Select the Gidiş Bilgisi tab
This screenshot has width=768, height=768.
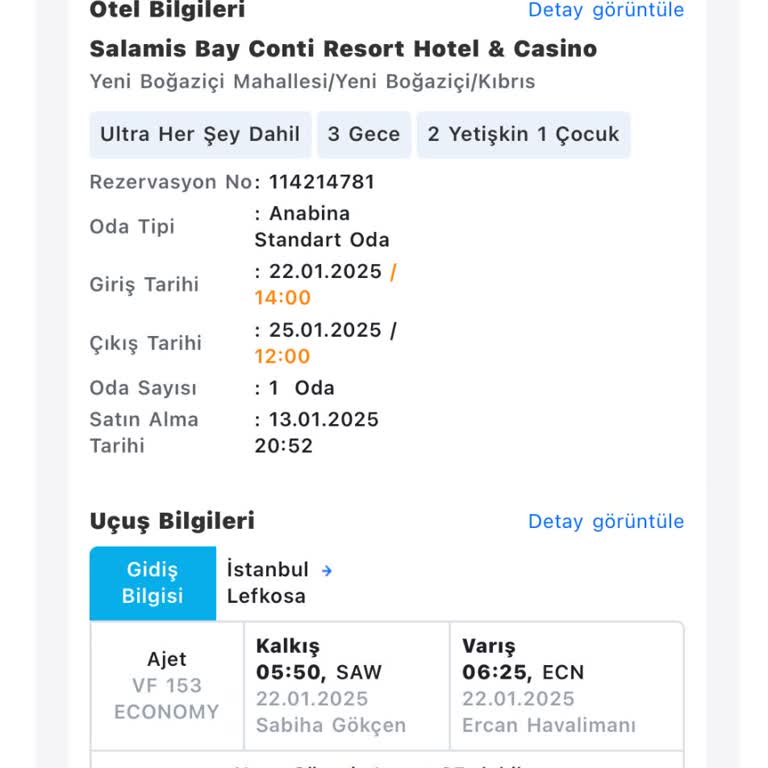153,583
